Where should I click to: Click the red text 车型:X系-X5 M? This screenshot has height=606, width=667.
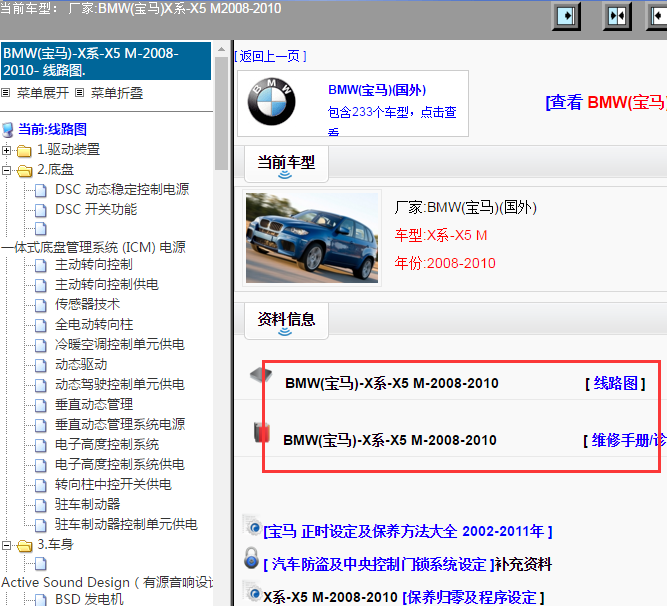(x=441, y=236)
